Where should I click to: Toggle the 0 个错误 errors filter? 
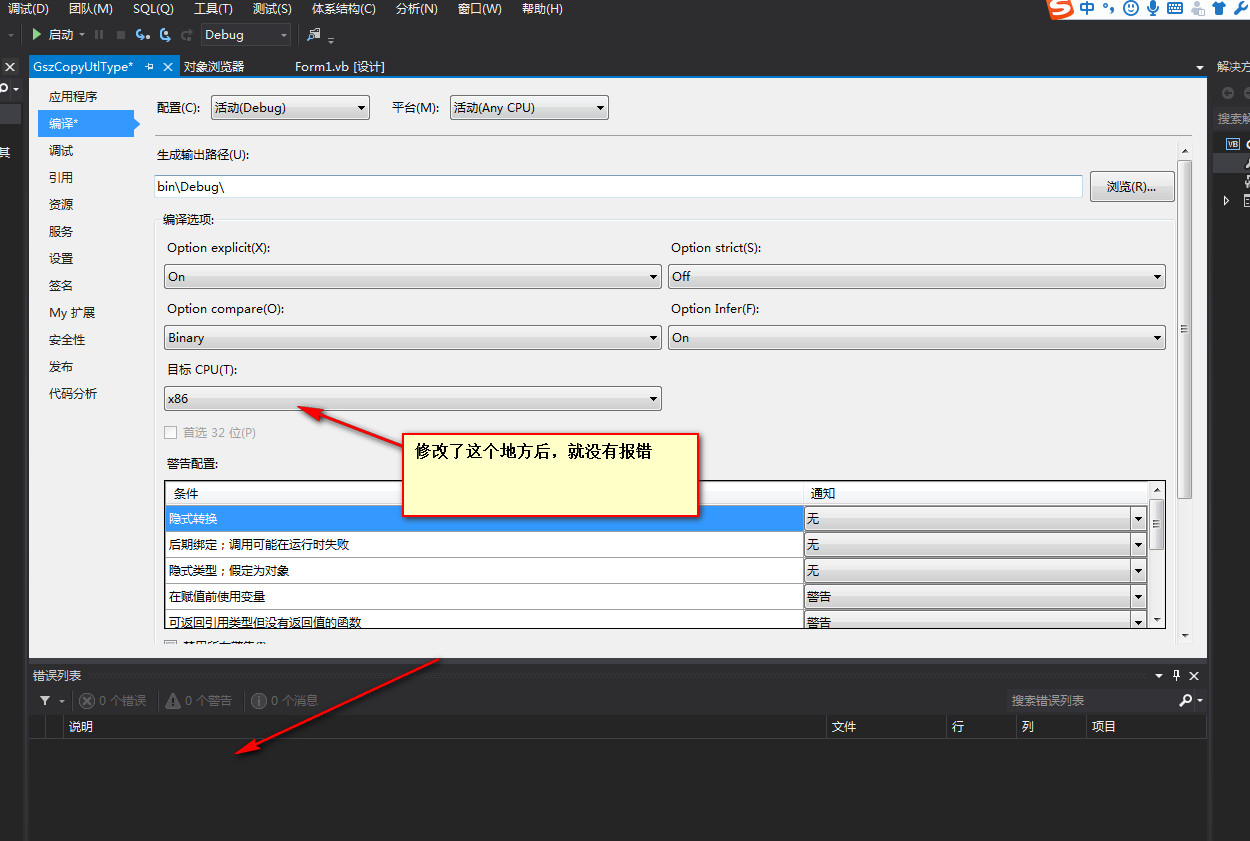(x=113, y=701)
